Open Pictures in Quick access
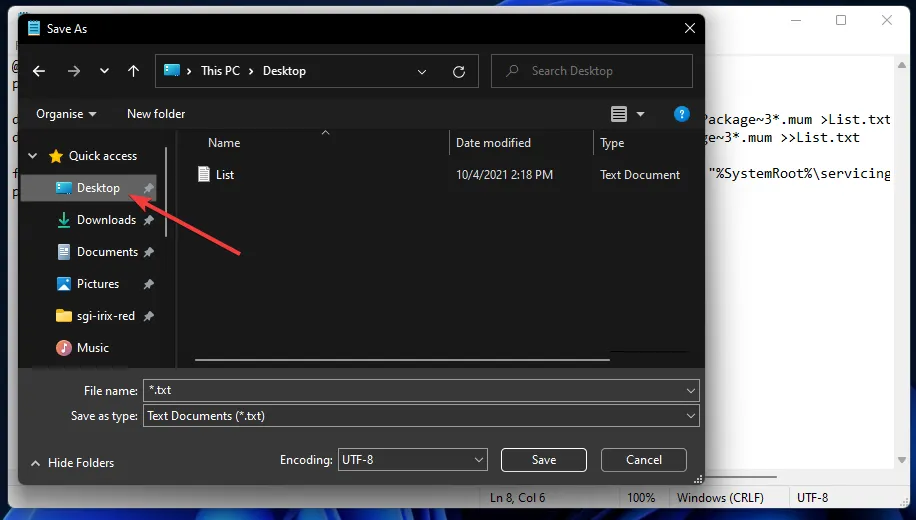This screenshot has height=520, width=916. (97, 284)
